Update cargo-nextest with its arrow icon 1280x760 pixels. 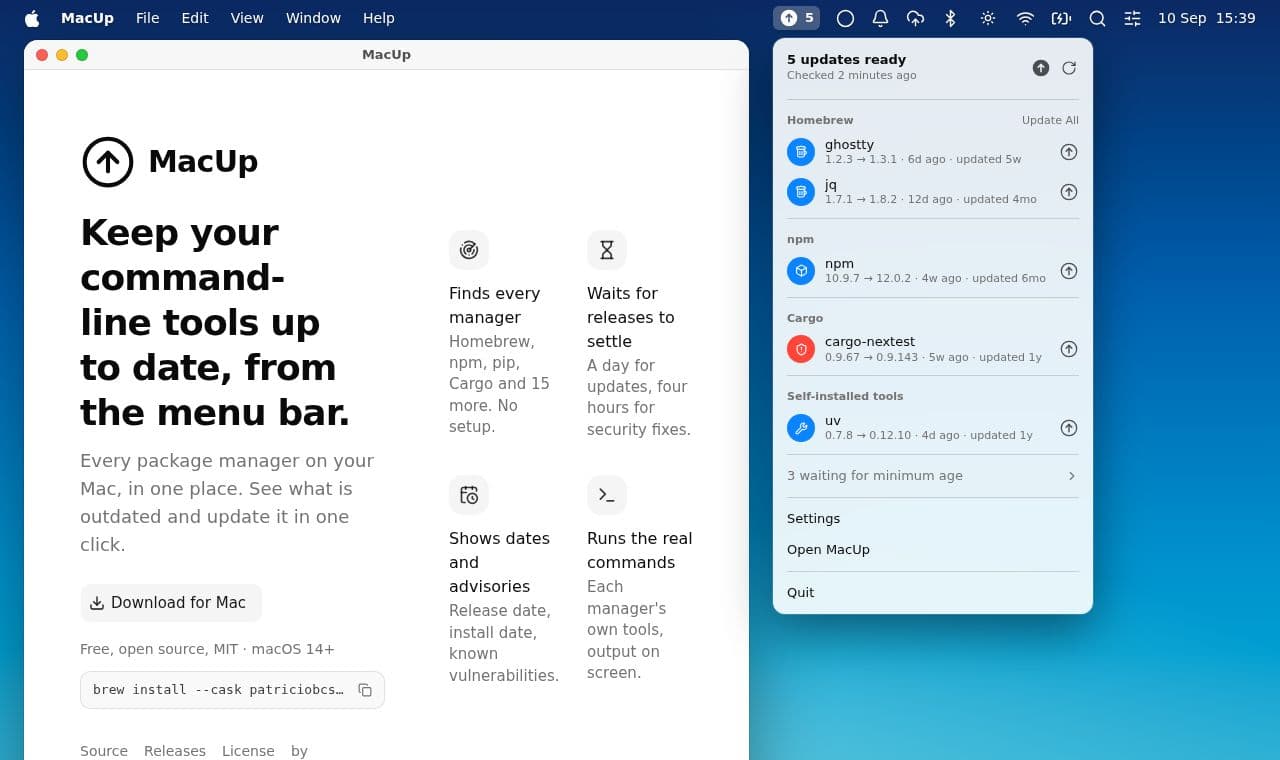1069,349
